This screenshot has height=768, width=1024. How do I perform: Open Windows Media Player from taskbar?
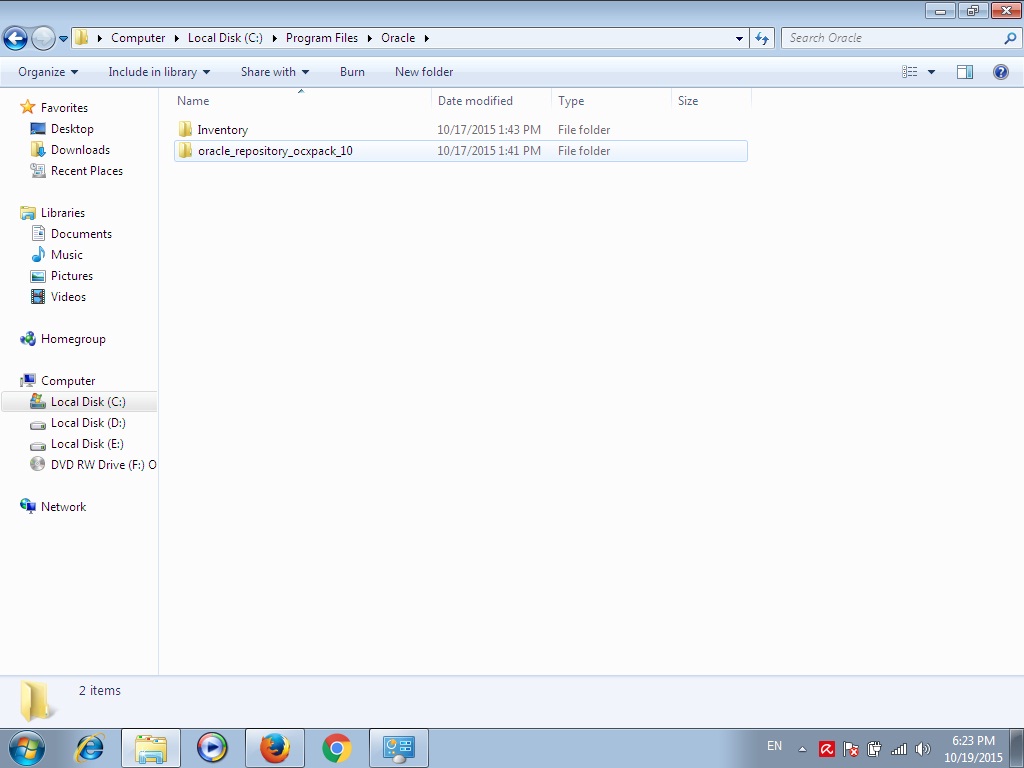coord(212,748)
